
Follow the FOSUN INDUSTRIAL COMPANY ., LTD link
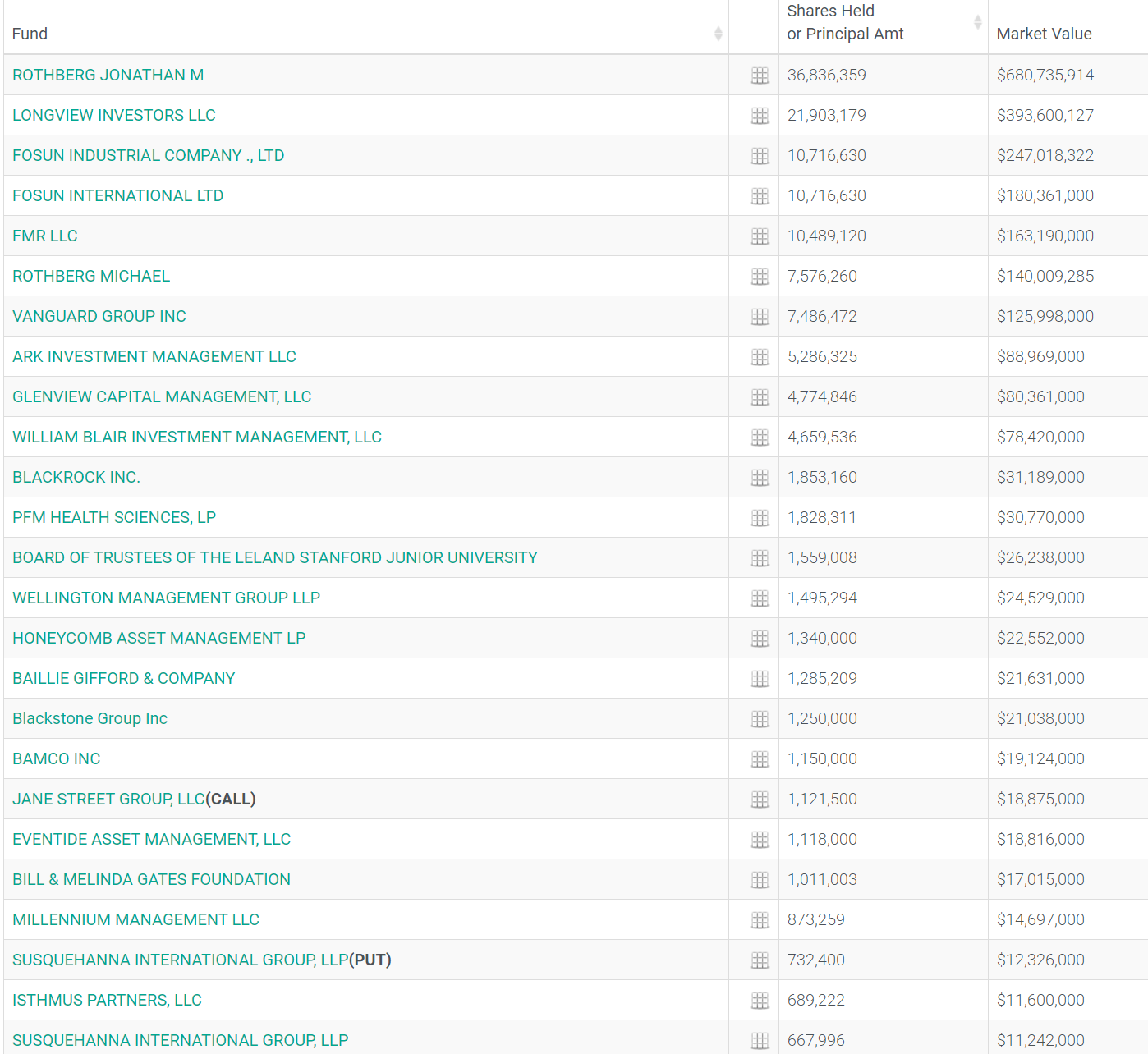click(149, 155)
